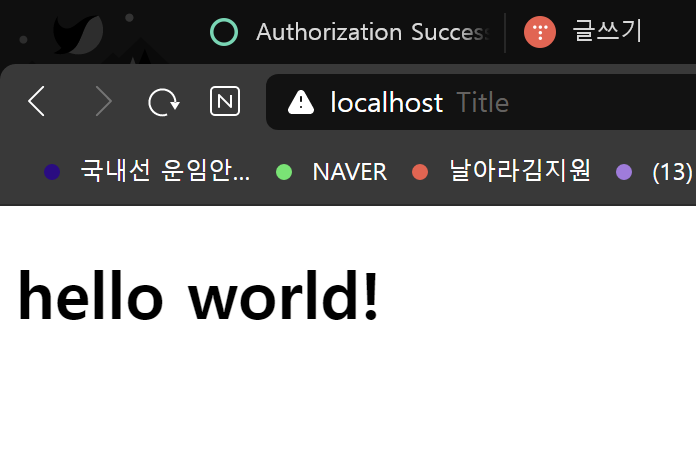This screenshot has height=468, width=696.
Task: Open the Whale browser logo menu
Action: point(78,35)
